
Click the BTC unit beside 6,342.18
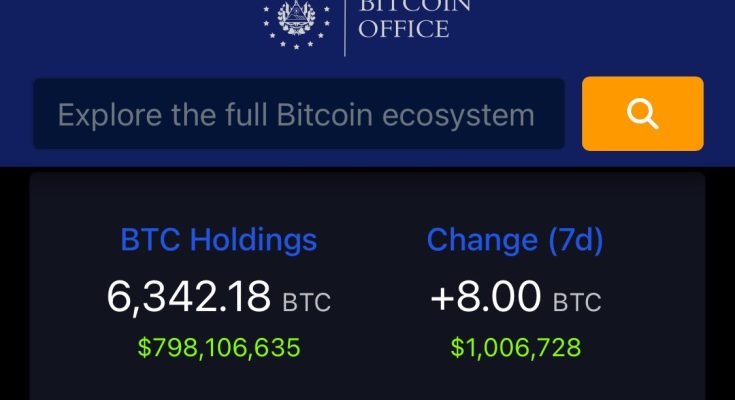tap(306, 301)
